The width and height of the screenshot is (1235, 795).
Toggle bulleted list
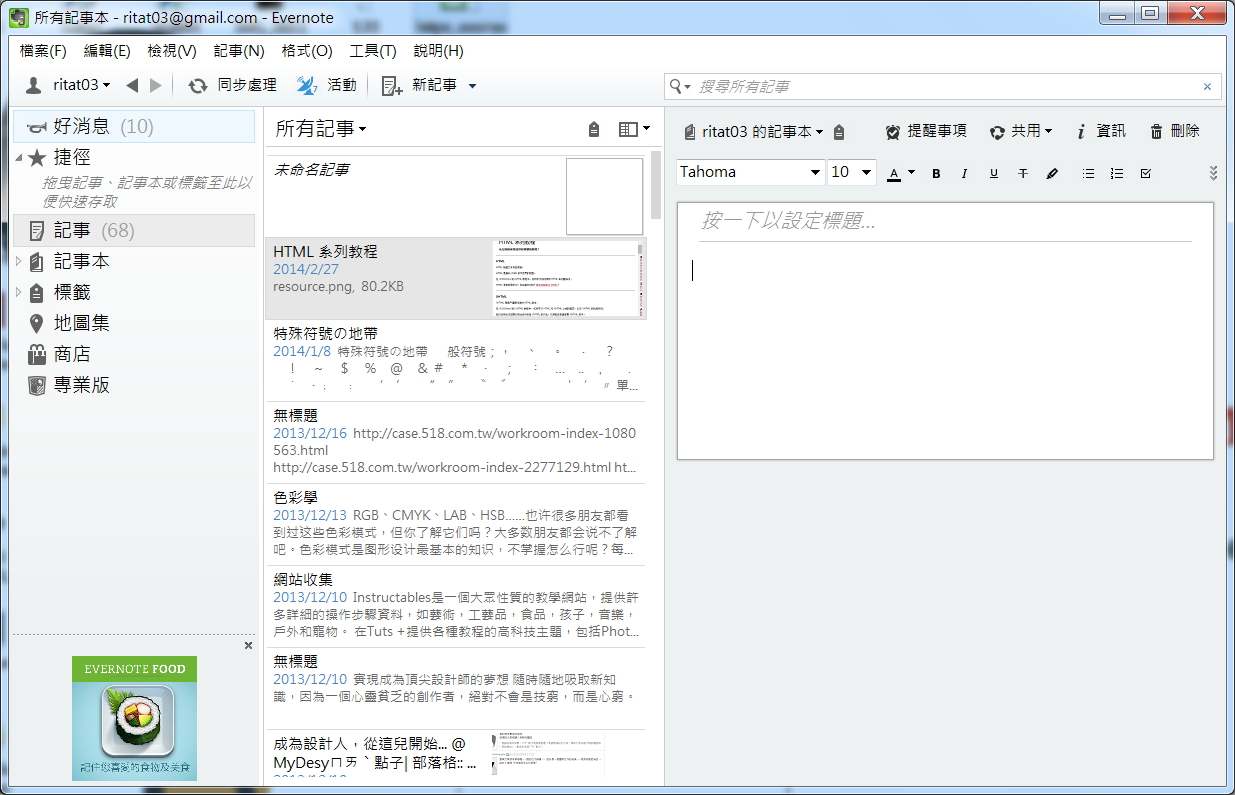click(x=1088, y=173)
